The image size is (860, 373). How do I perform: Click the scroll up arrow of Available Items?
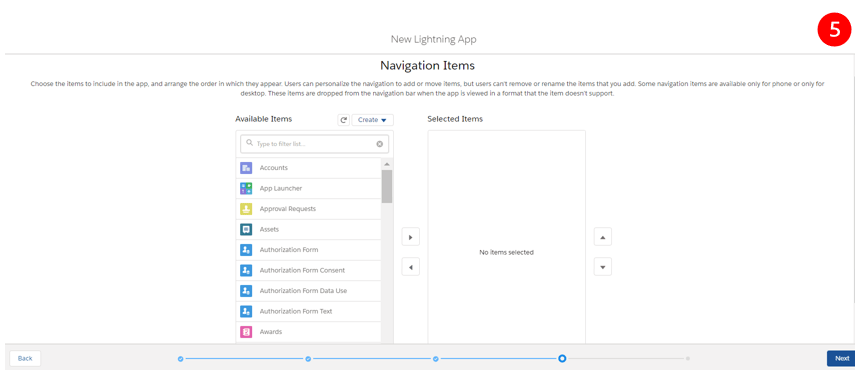[x=387, y=164]
